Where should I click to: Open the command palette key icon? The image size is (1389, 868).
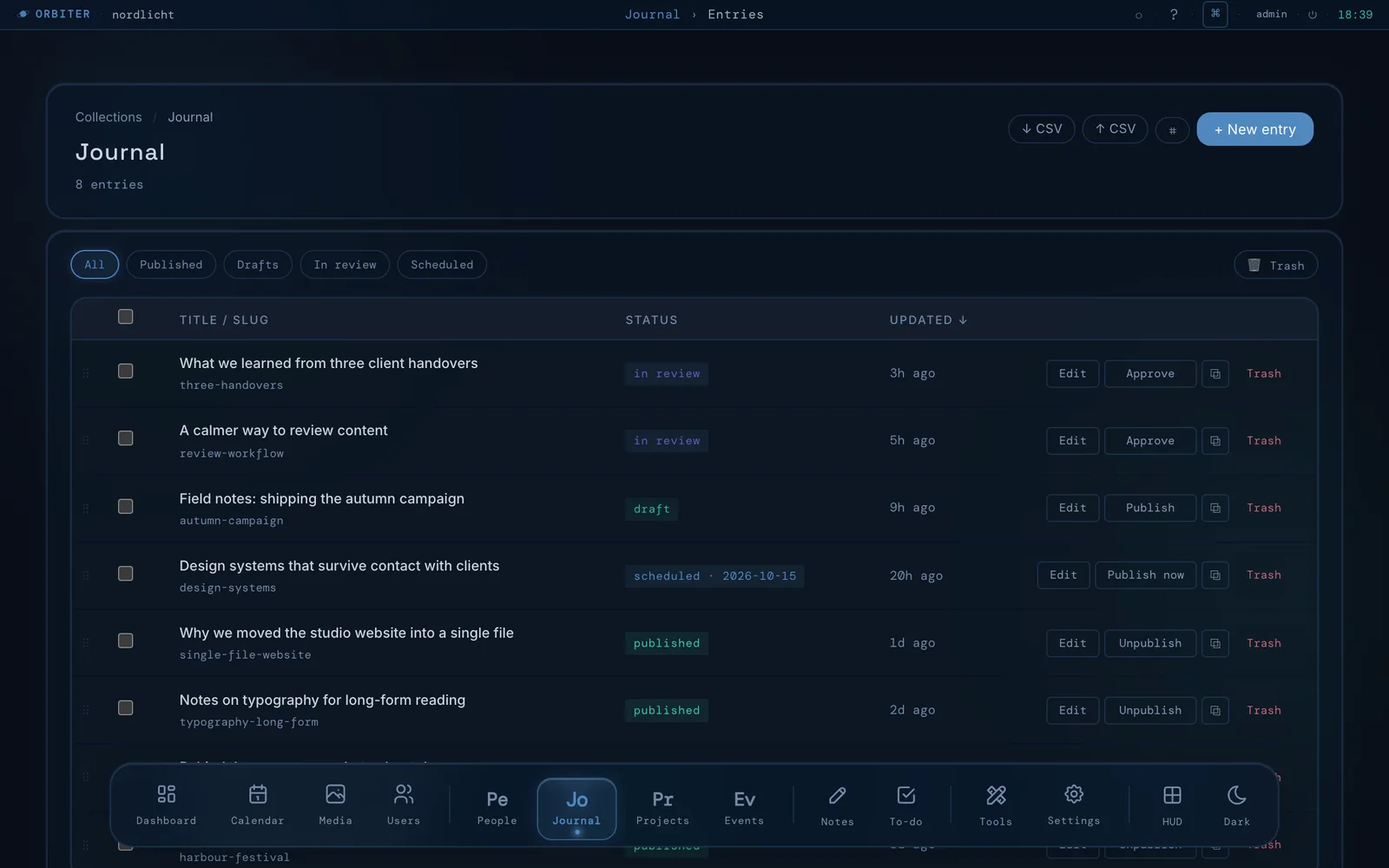tap(1215, 14)
